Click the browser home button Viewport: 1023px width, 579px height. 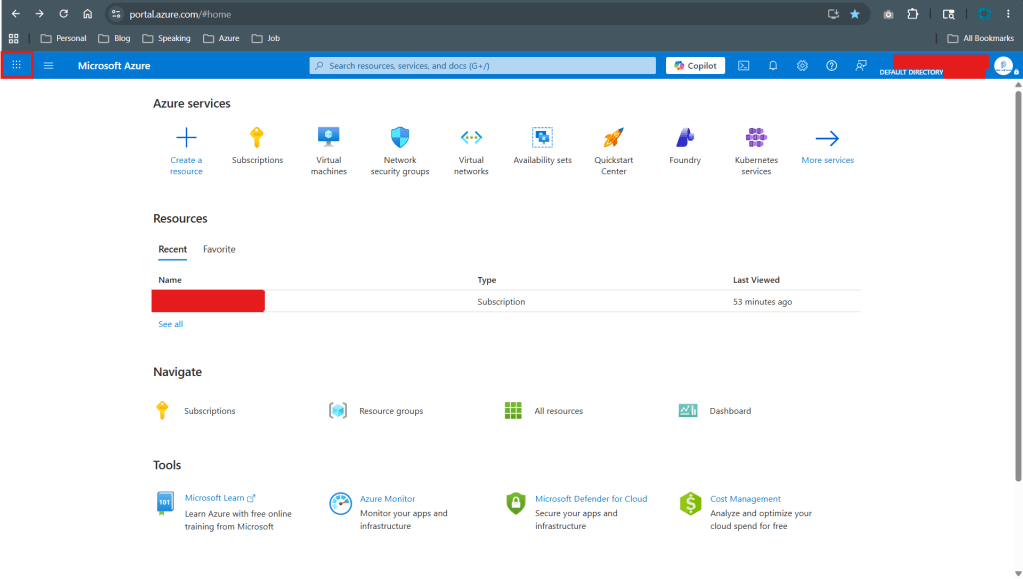87,14
